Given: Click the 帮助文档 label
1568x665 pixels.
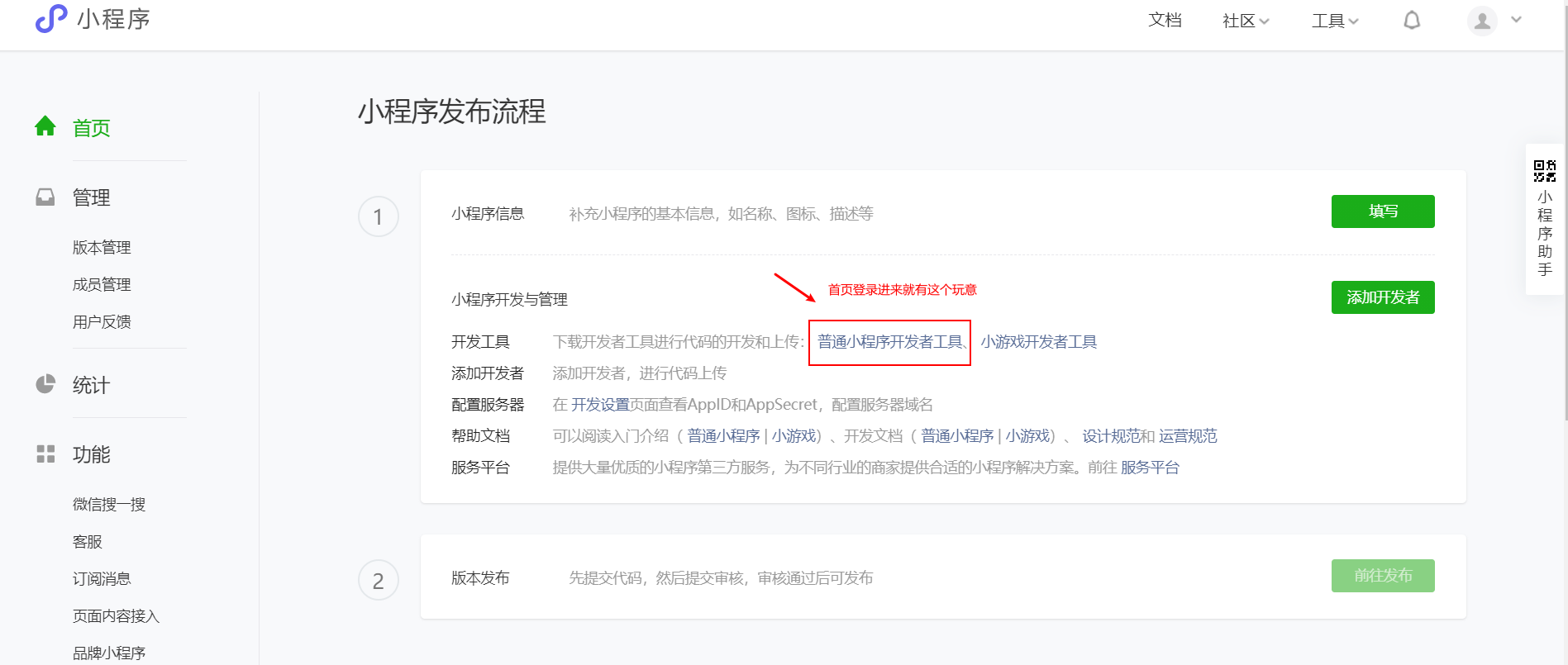Looking at the screenshot, I should coord(480,436).
